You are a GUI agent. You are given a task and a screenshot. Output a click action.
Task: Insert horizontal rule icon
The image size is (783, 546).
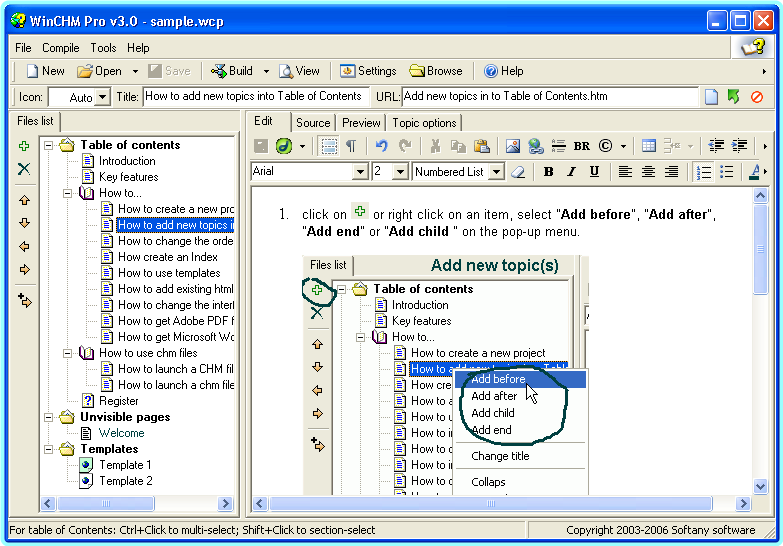[558, 146]
